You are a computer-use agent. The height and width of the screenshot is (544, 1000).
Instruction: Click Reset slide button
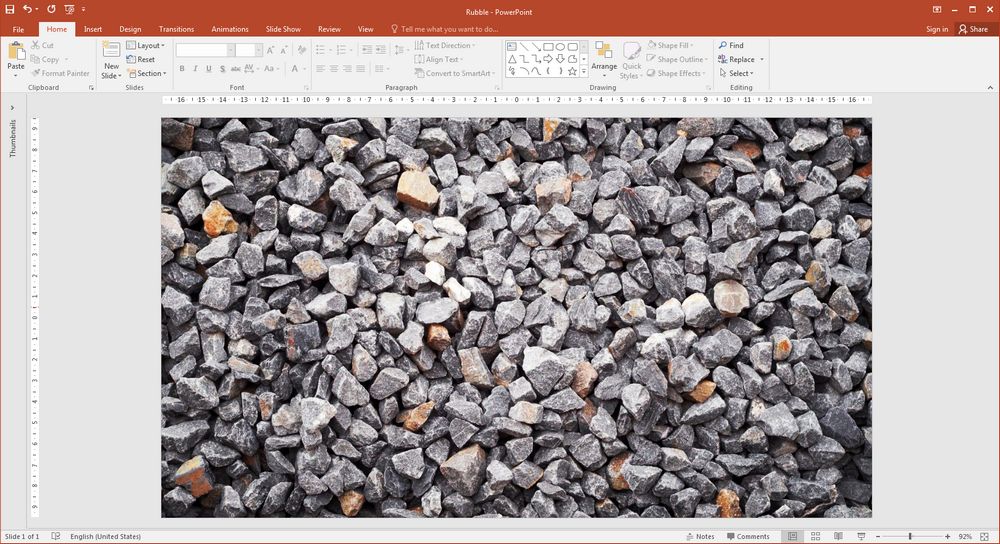pyautogui.click(x=141, y=59)
